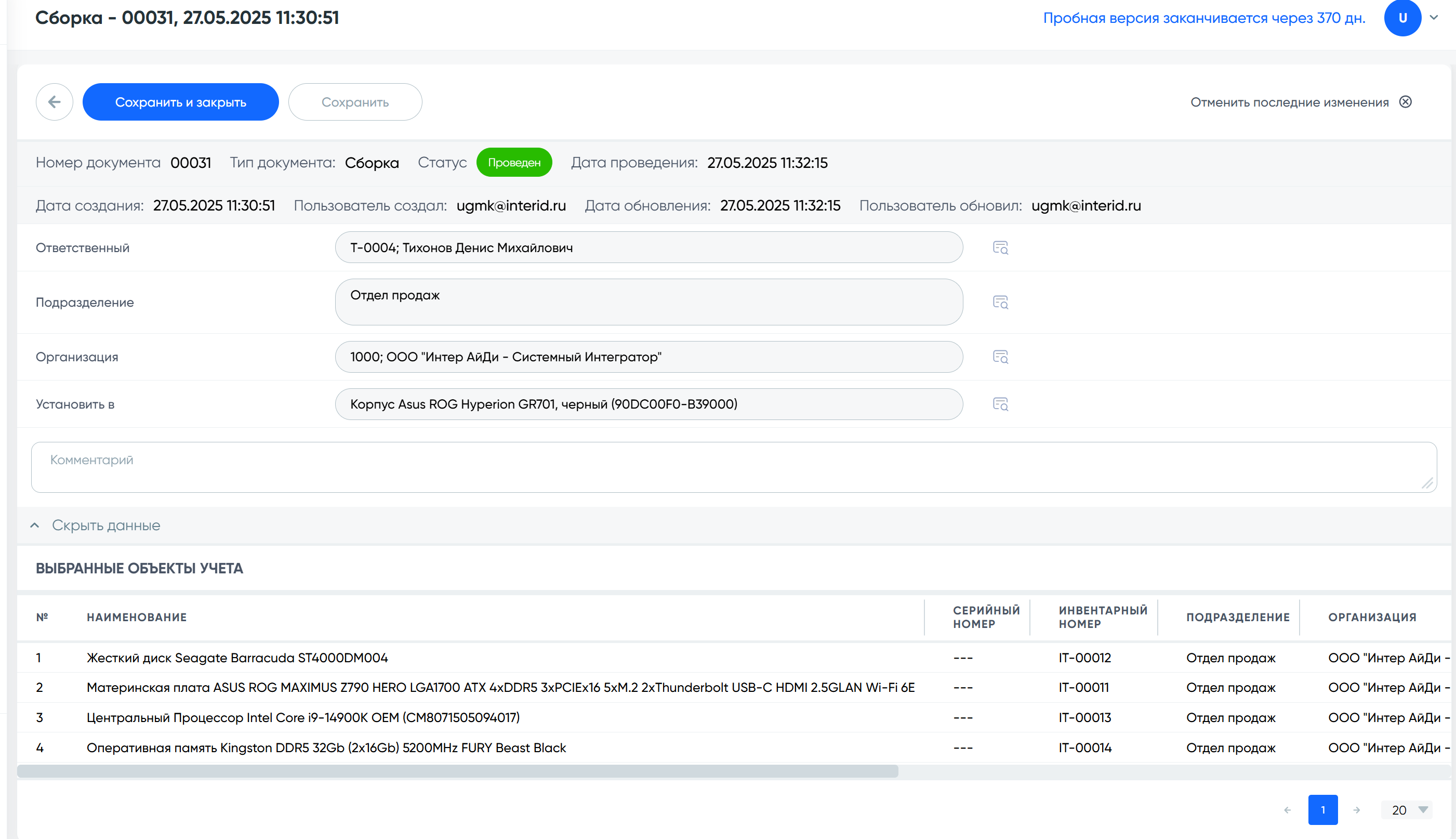Open lookup icon for Ответственный field

pyautogui.click(x=1000, y=248)
